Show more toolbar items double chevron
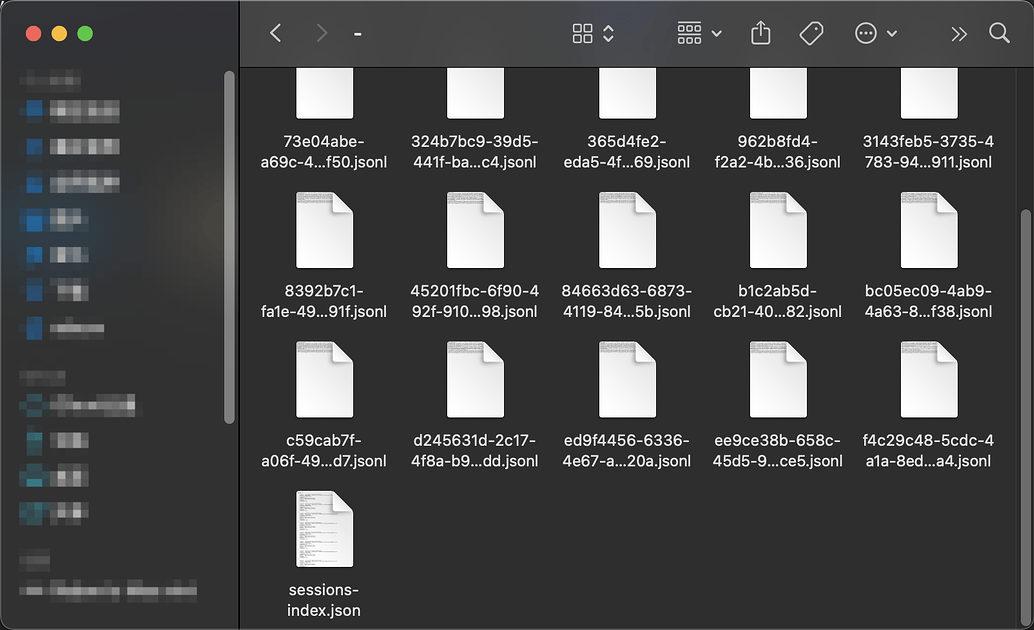 (x=959, y=34)
